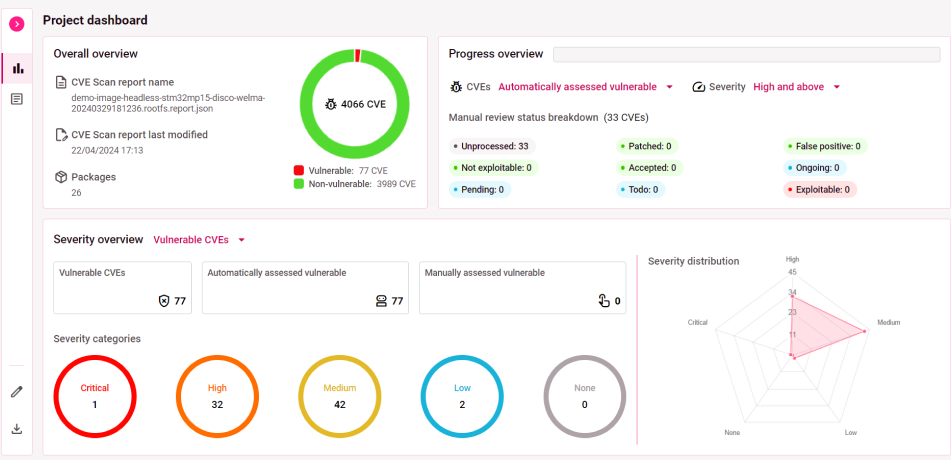Click the green Non-vulnerable legend swatch

[x=298, y=184]
